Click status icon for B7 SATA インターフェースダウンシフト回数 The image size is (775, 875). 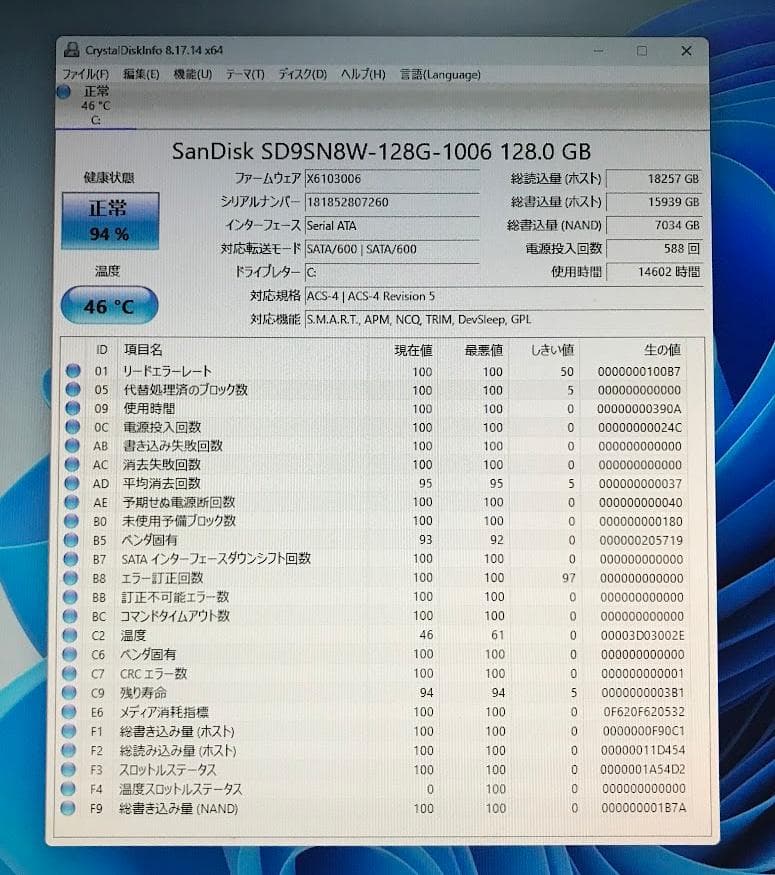click(x=71, y=559)
